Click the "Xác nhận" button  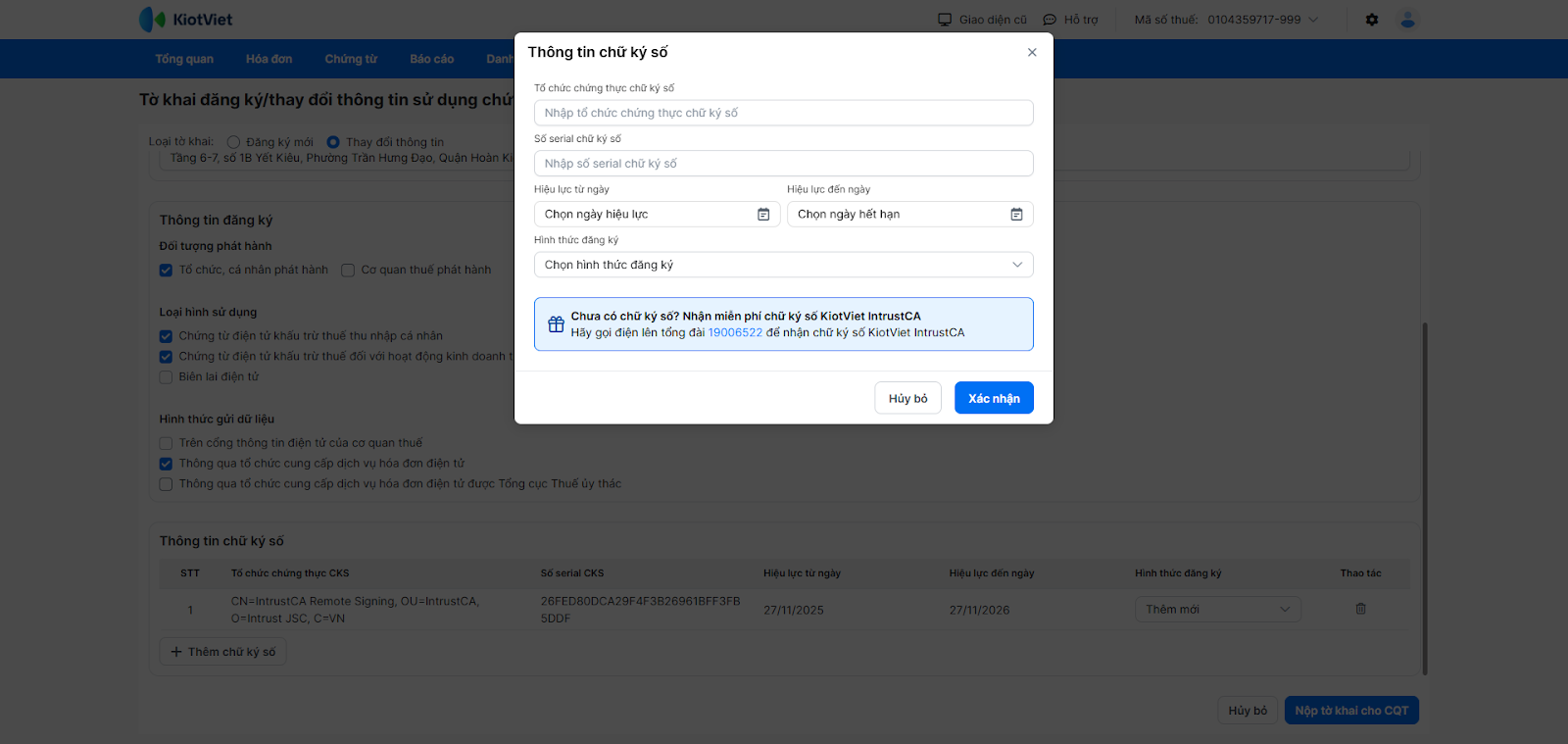994,398
